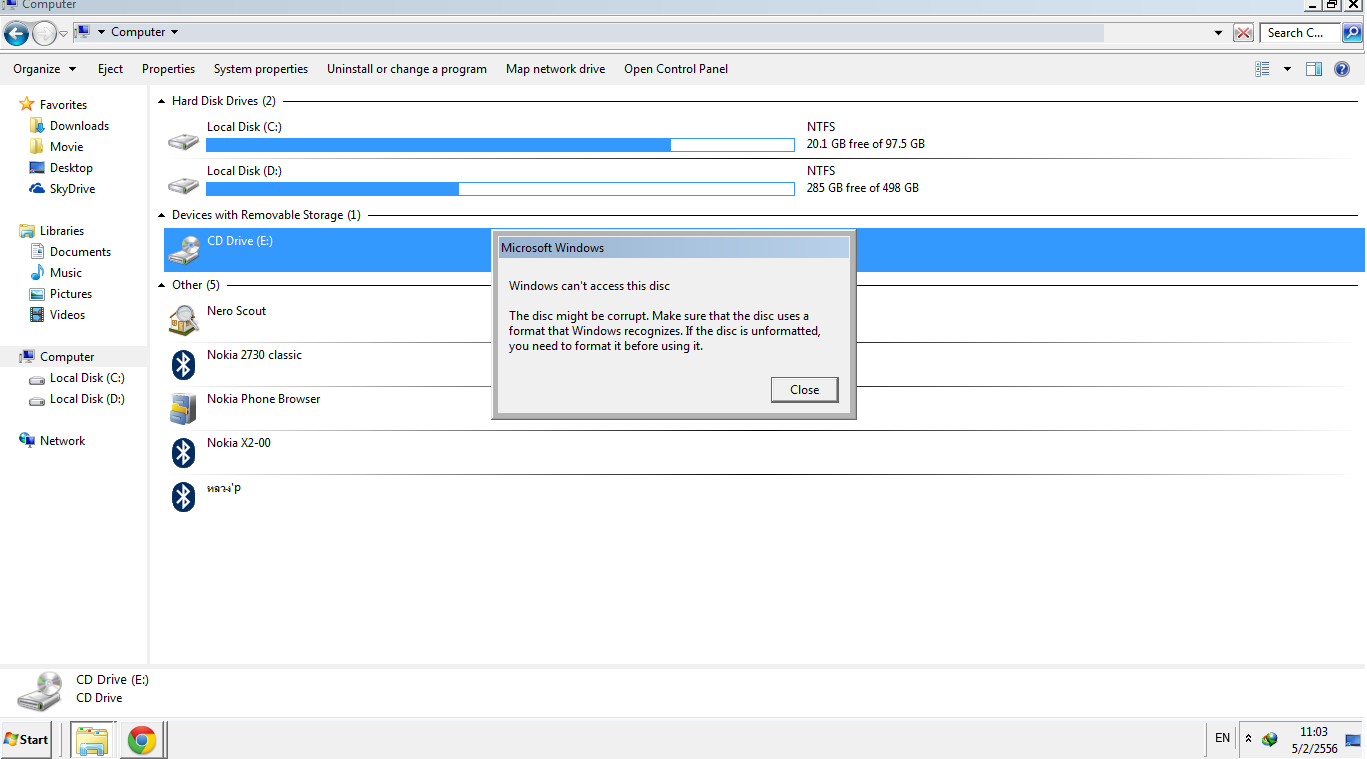Screen dimensions: 1367x759
Task: Select Local Disk (C:) in the sidebar tree
Action: click(x=87, y=378)
